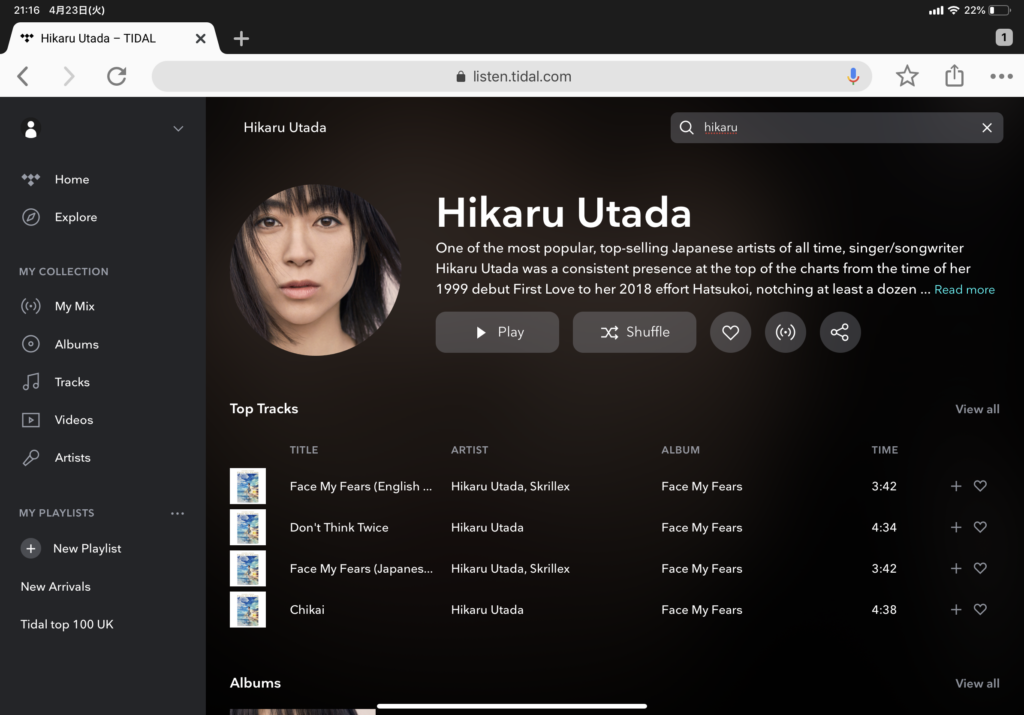
Task: Start artist radio
Action: (785, 332)
